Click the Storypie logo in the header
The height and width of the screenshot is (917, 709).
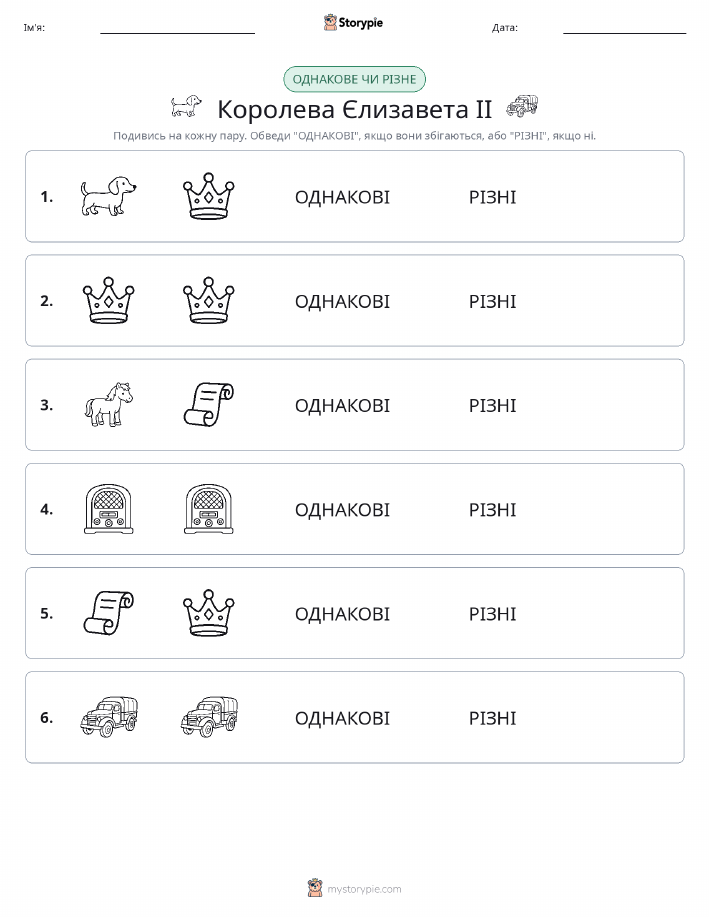pyautogui.click(x=353, y=23)
